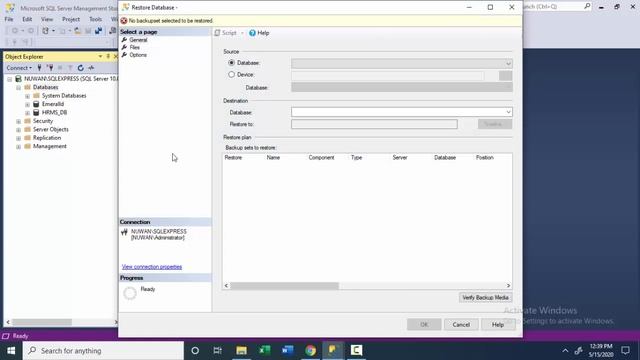The height and width of the screenshot is (360, 640).
Task: Open the Source Database dropdown
Action: coord(508,63)
